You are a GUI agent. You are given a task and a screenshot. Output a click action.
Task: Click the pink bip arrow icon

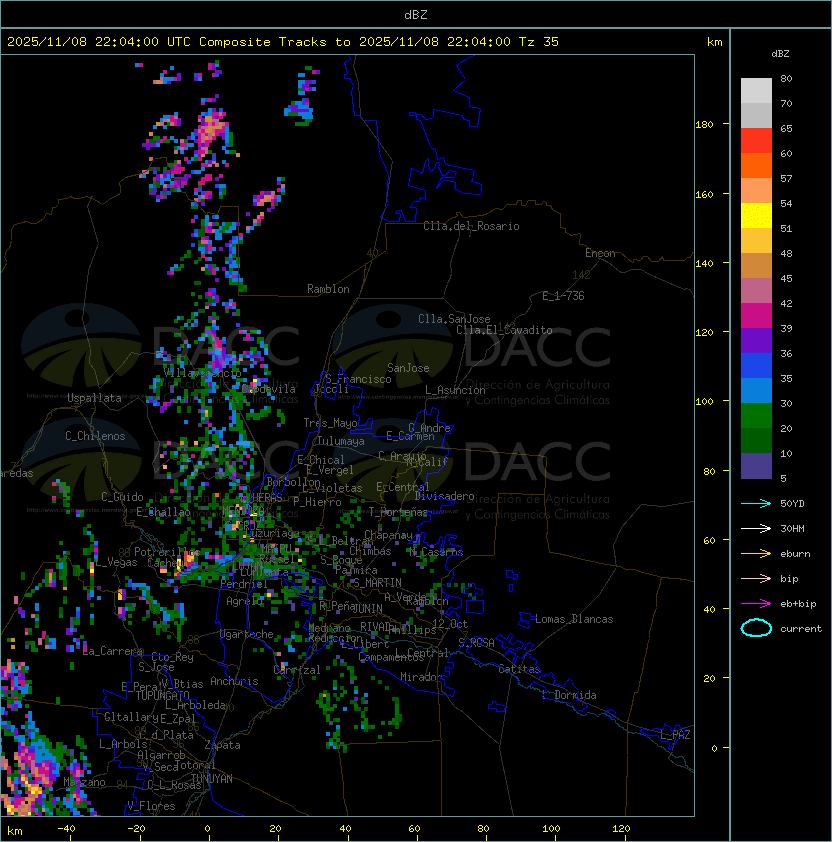(756, 578)
